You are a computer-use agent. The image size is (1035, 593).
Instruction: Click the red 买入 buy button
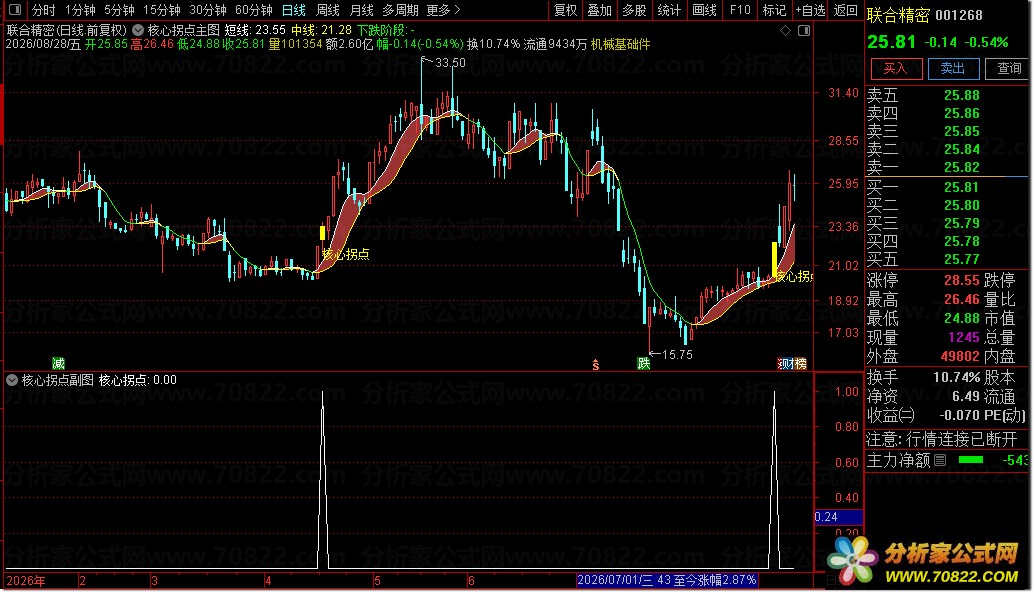[x=896, y=69]
